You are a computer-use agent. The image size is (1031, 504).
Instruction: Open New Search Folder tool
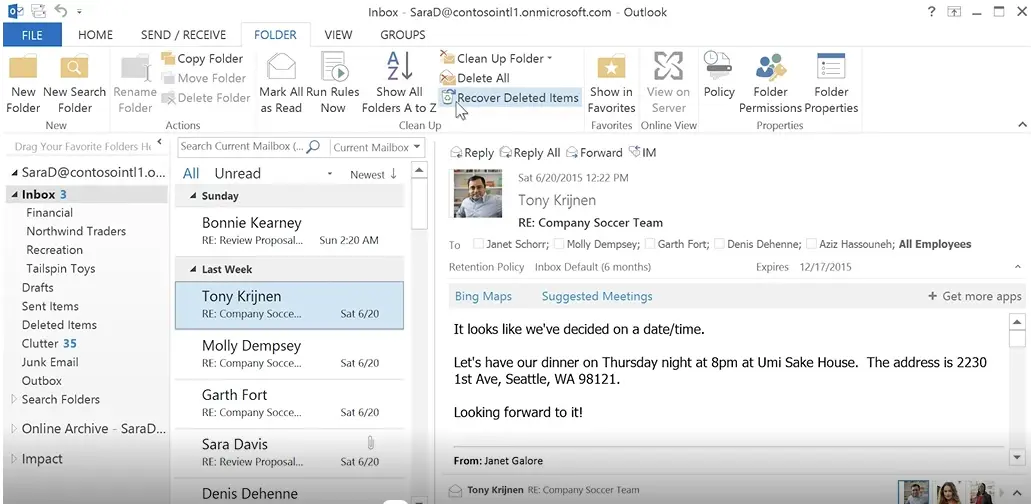click(x=75, y=70)
